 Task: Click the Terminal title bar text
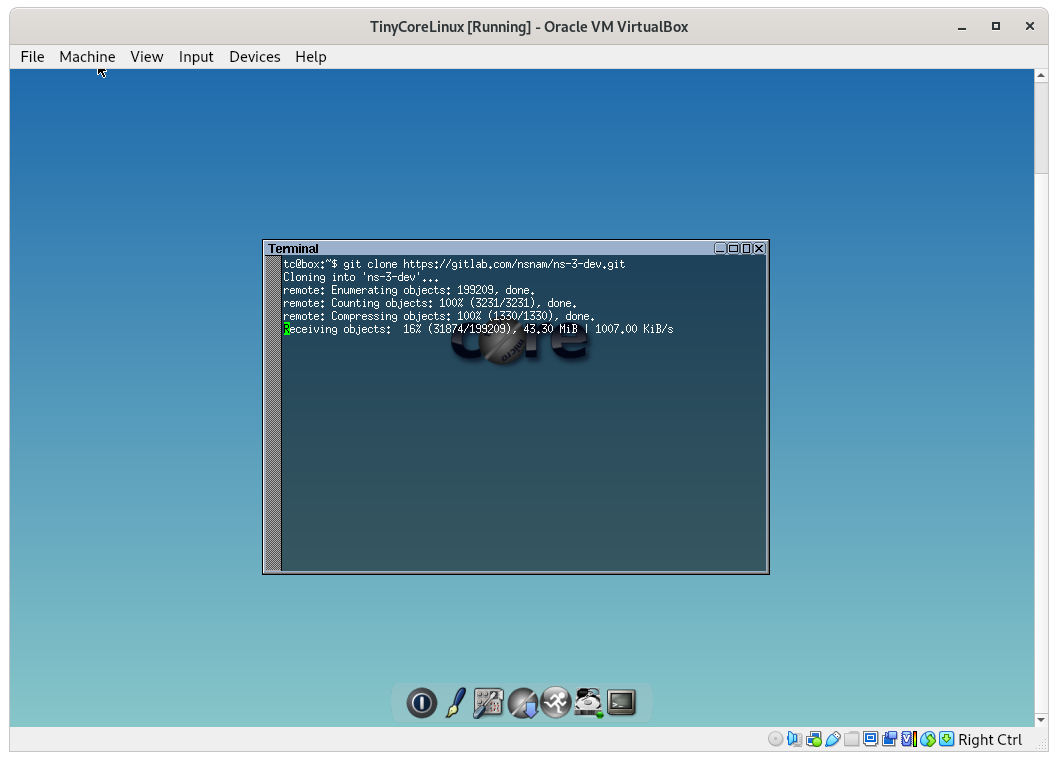tap(293, 248)
